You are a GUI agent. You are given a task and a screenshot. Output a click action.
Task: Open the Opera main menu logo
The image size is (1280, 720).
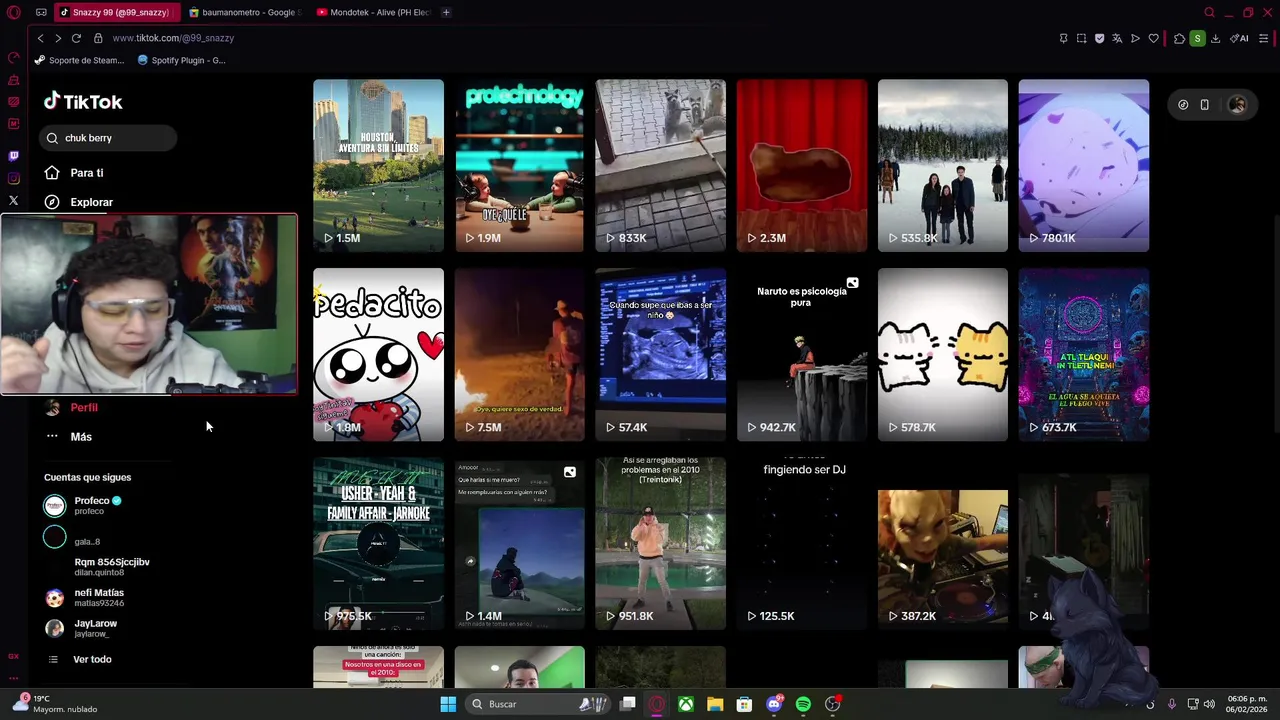tap(14, 12)
